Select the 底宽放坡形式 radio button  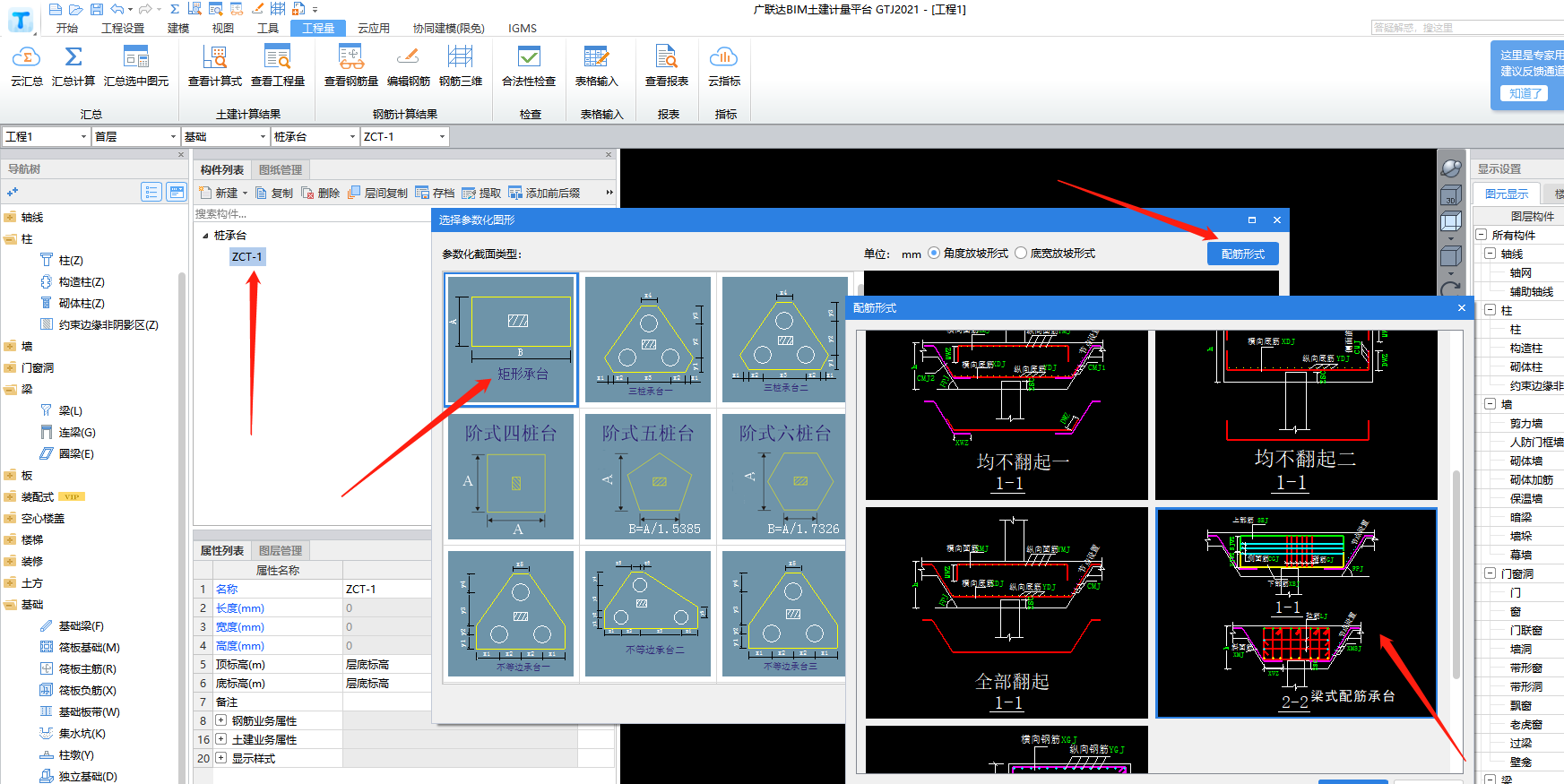[1021, 254]
